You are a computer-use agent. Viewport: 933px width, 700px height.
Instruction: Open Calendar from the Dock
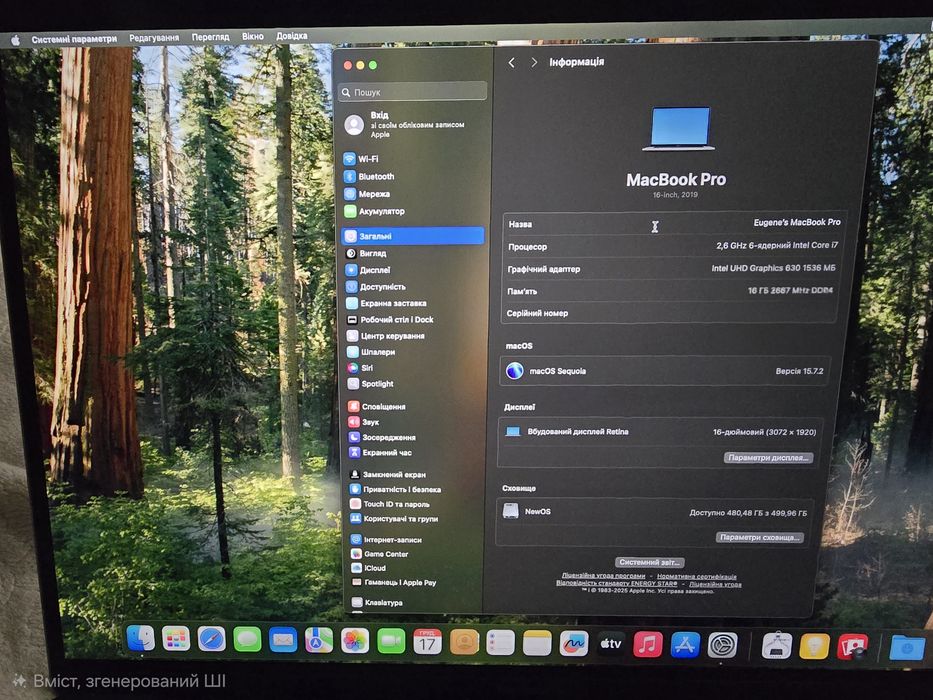427,642
